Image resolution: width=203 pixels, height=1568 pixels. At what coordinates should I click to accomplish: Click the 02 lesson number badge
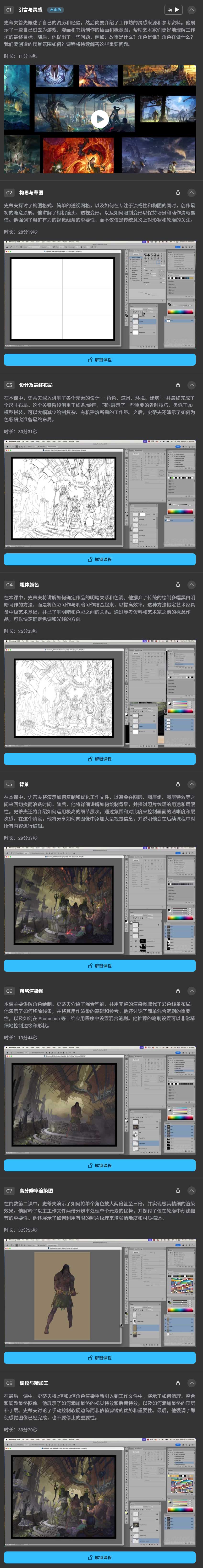tap(9, 192)
